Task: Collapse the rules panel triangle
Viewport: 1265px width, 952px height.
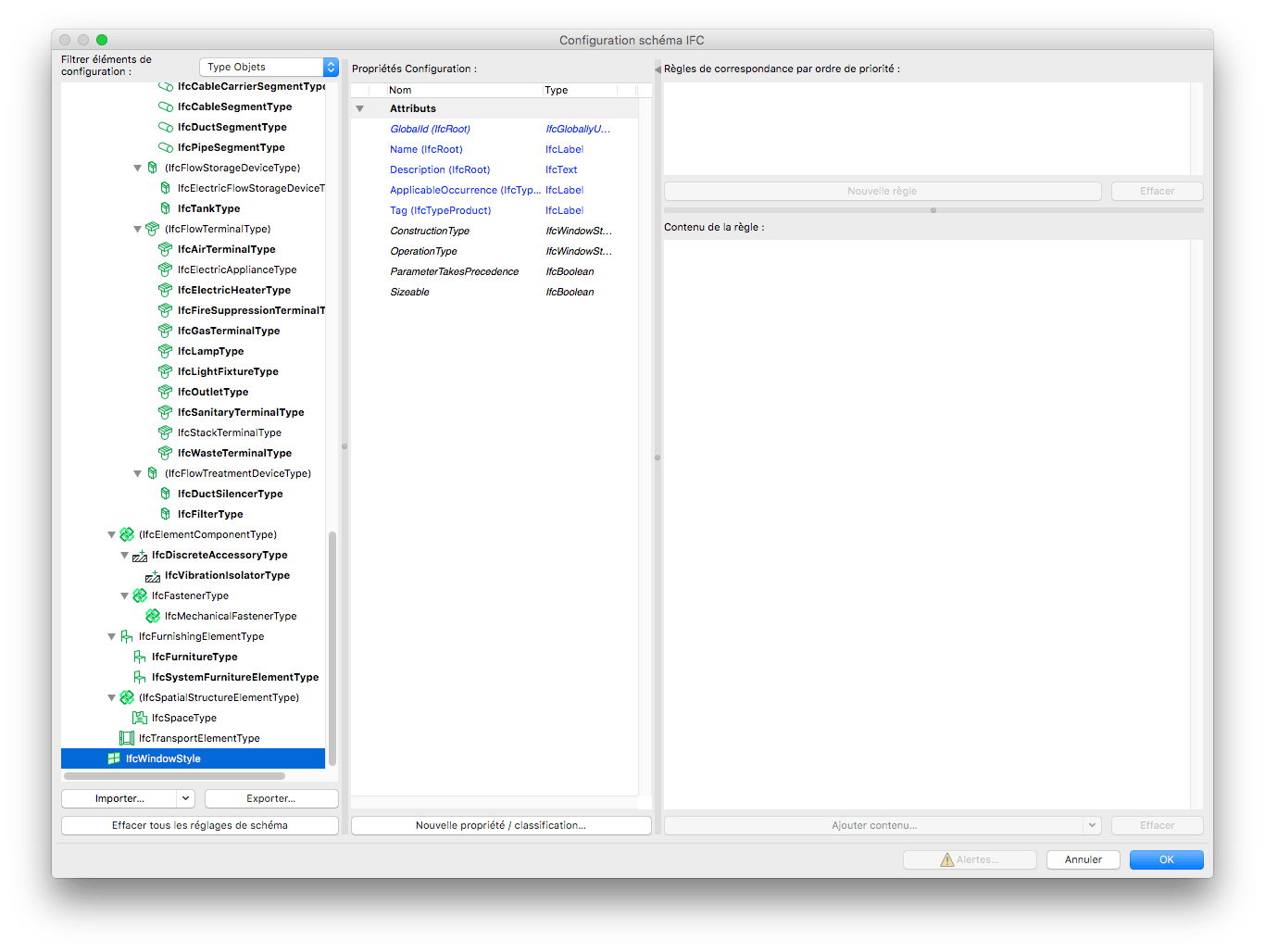Action: tap(658, 69)
